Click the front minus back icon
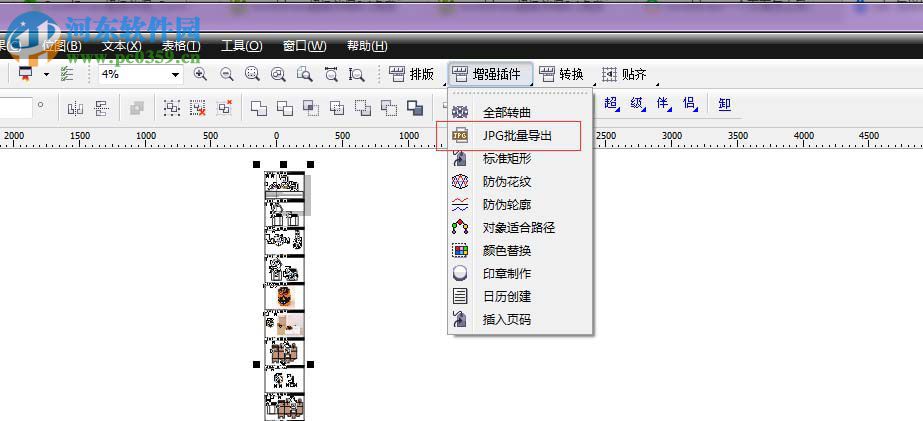The width and height of the screenshot is (923, 421). pos(363,108)
